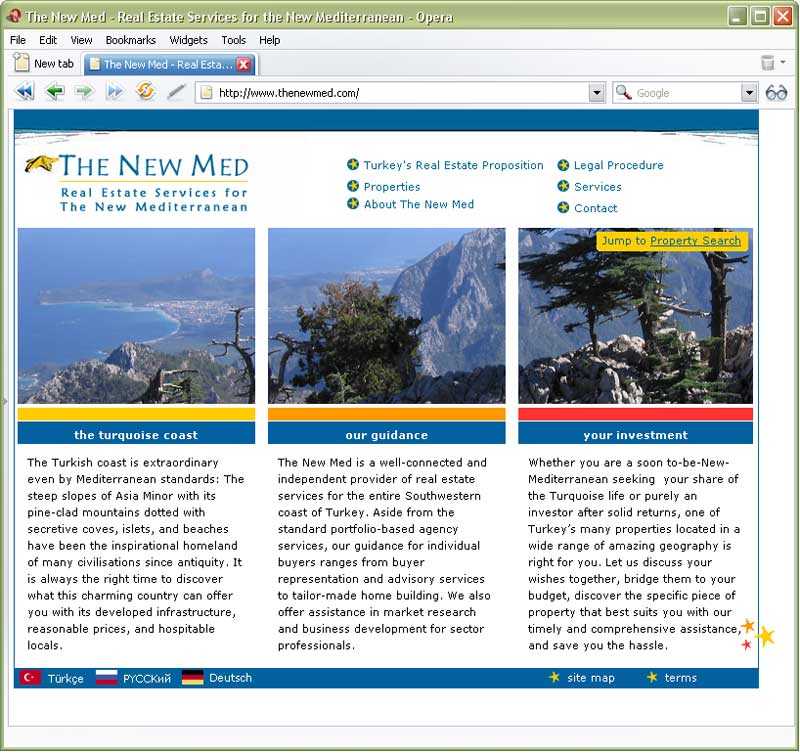Open the arrow beside the trash icon
The image size is (800, 753).
pyautogui.click(x=783, y=62)
